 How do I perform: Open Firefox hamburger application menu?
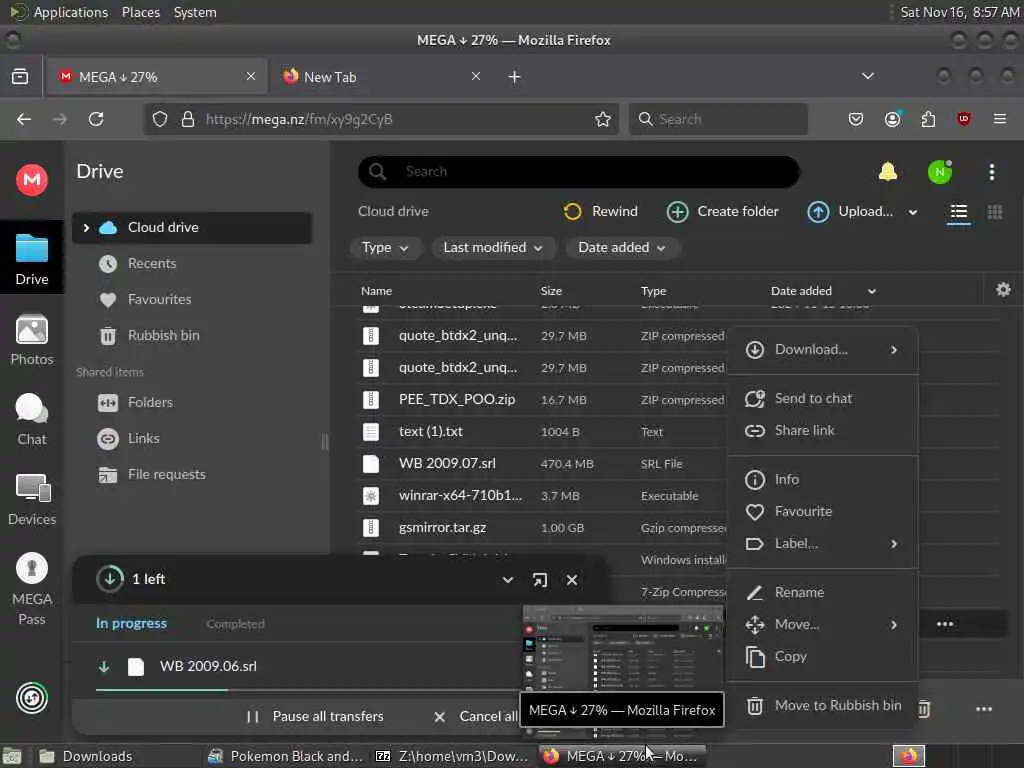pyautogui.click(x=999, y=119)
